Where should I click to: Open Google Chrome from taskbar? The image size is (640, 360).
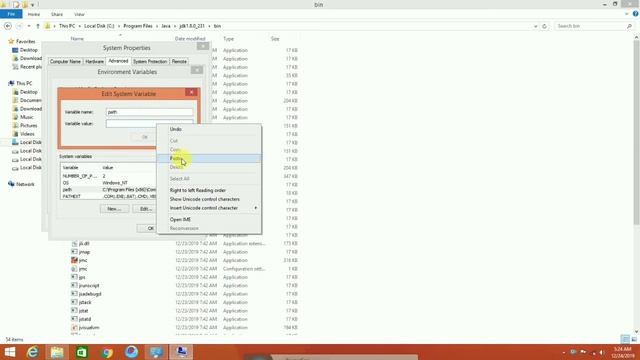[x=107, y=352]
